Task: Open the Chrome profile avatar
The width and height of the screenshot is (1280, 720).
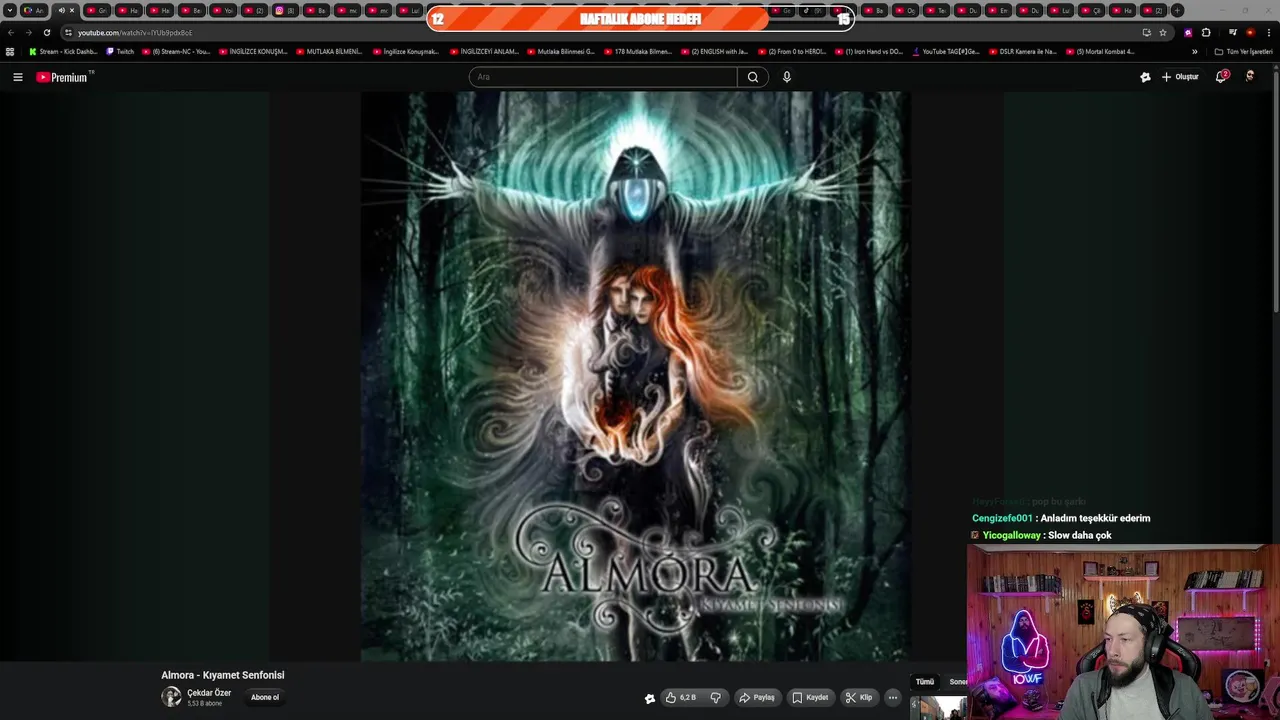Action: [1250, 32]
